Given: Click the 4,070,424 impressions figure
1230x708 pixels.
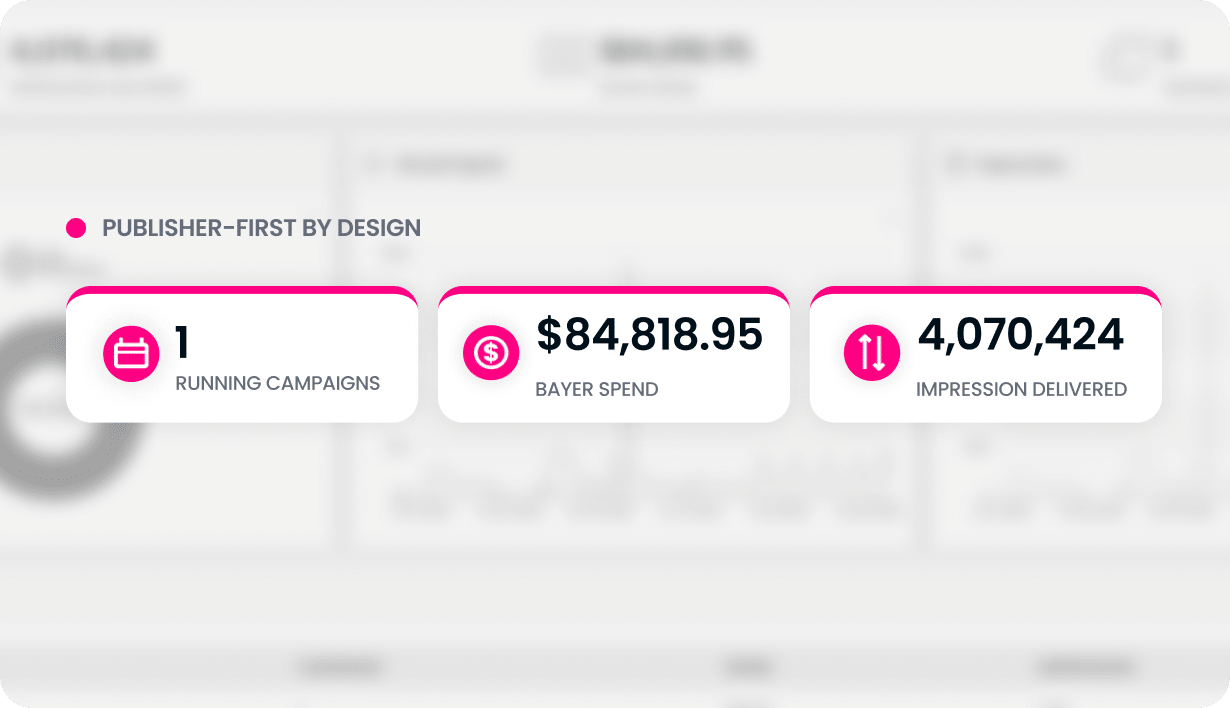Looking at the screenshot, I should pyautogui.click(x=1021, y=335).
